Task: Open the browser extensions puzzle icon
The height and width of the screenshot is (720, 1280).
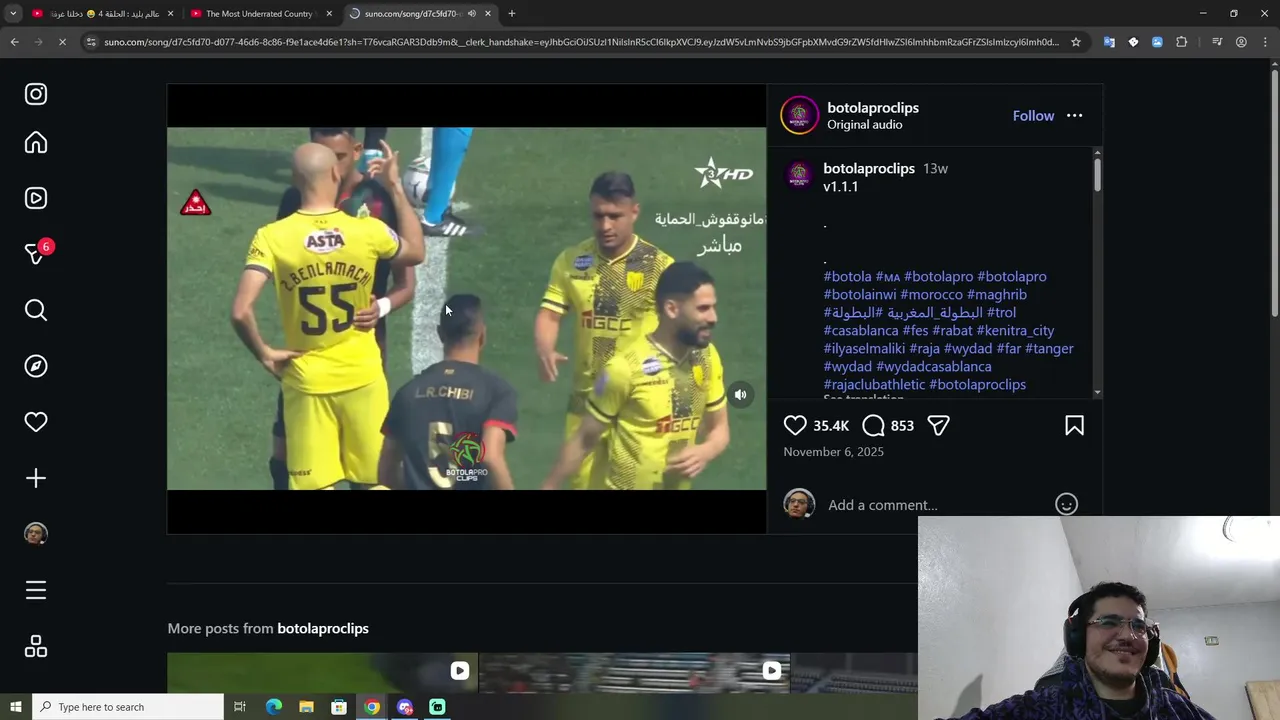Action: pyautogui.click(x=1182, y=42)
